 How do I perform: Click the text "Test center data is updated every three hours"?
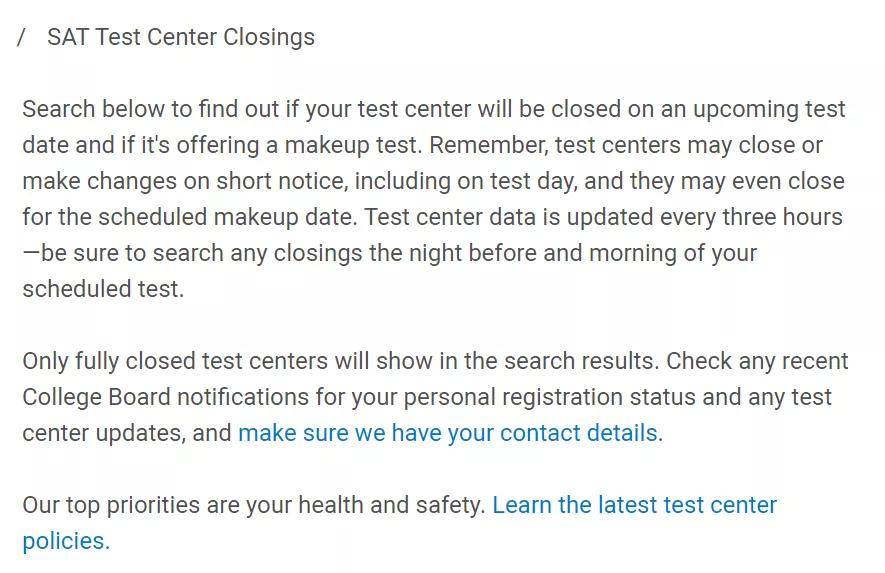tap(603, 217)
